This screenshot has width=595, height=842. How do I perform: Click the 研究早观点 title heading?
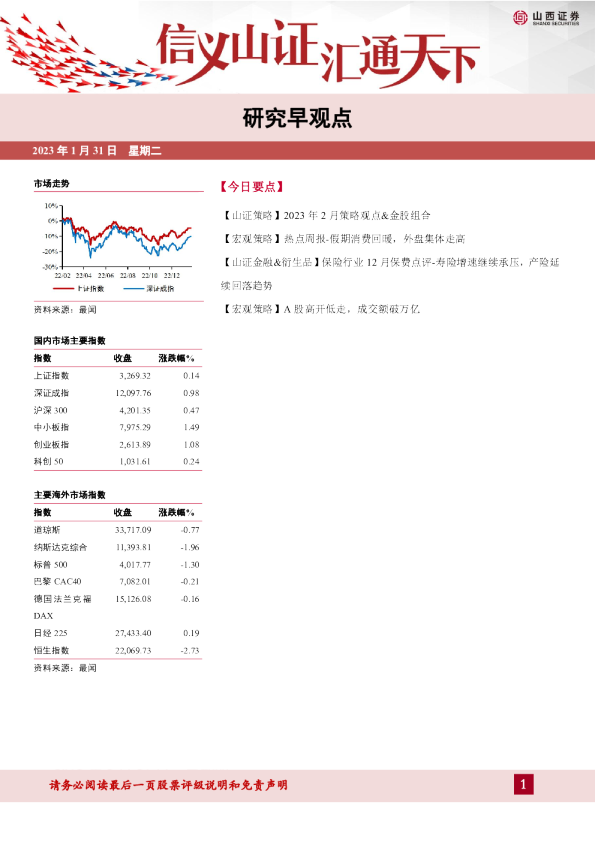(x=297, y=118)
